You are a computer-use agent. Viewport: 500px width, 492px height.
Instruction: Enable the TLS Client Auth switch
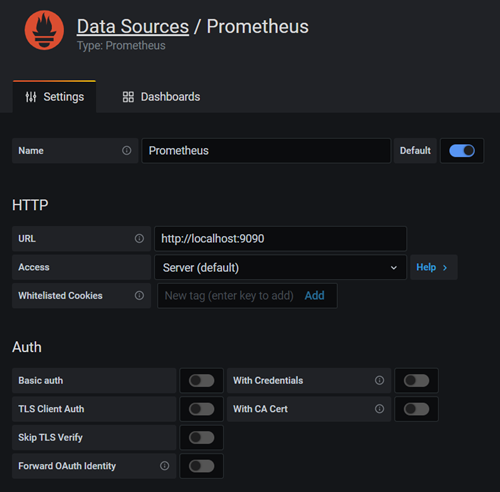pyautogui.click(x=201, y=409)
